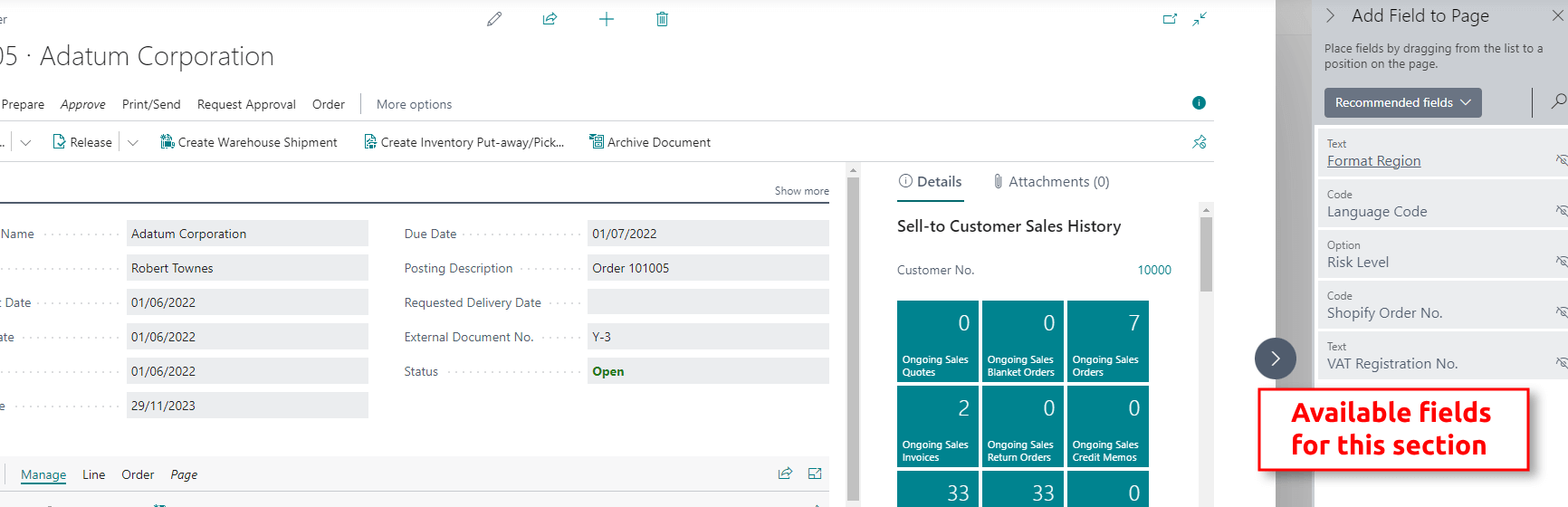
Task: Click the trash delete icon
Action: tap(662, 19)
